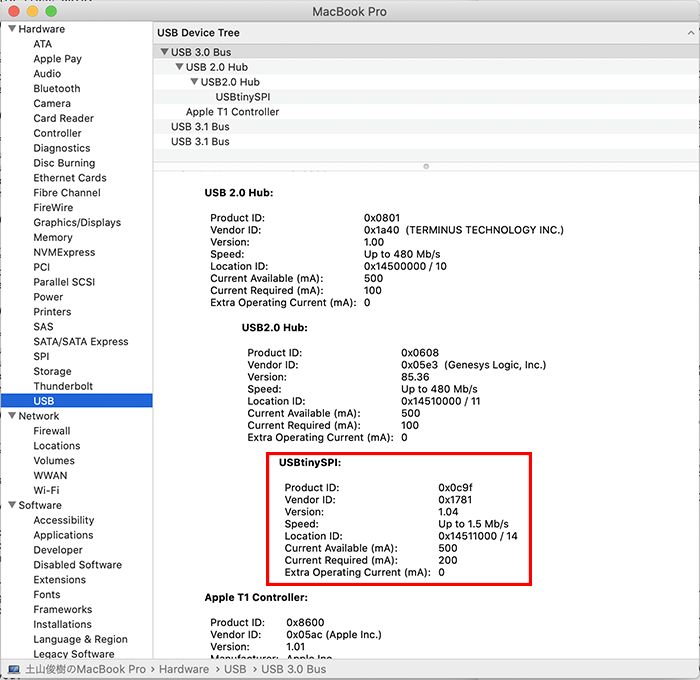Open Ethernet Cards in the sidebar

point(70,178)
